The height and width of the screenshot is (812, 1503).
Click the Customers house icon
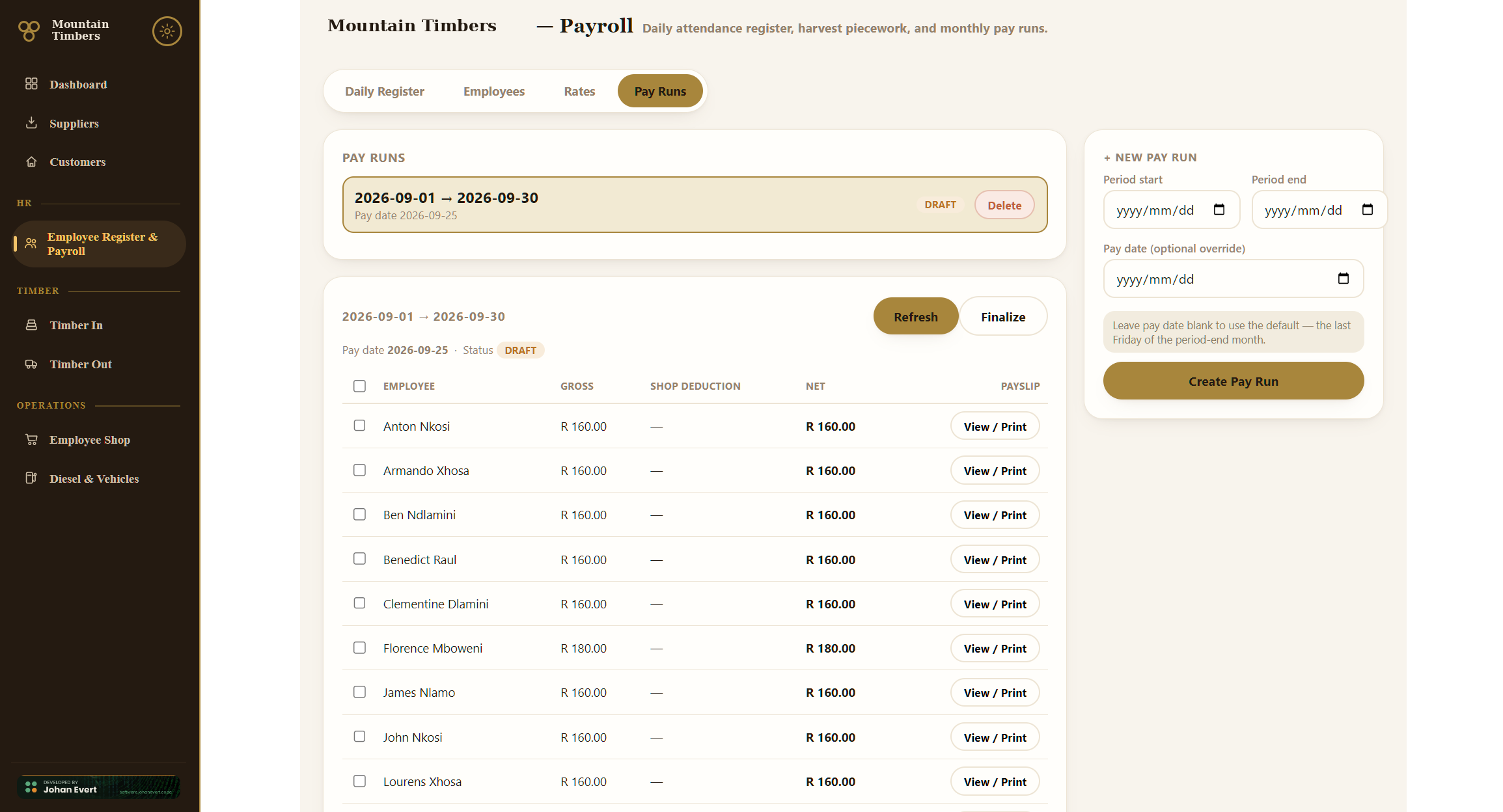coord(31,161)
